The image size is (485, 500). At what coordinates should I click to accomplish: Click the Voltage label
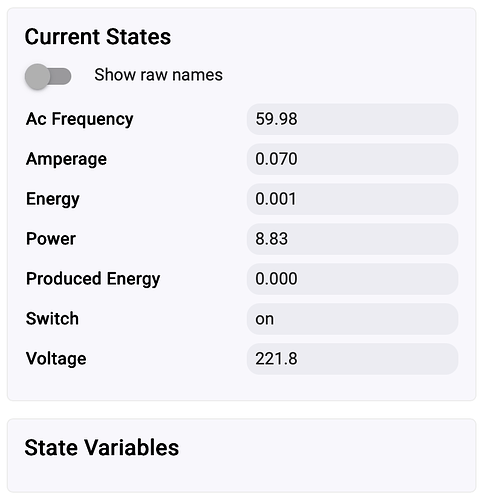tap(56, 359)
